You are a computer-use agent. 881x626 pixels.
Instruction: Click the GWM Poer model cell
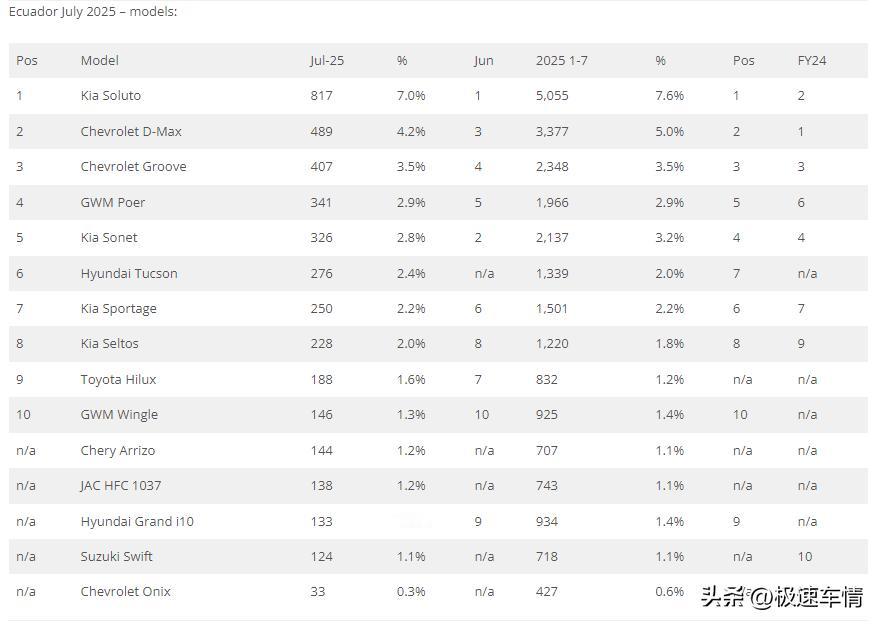point(112,202)
